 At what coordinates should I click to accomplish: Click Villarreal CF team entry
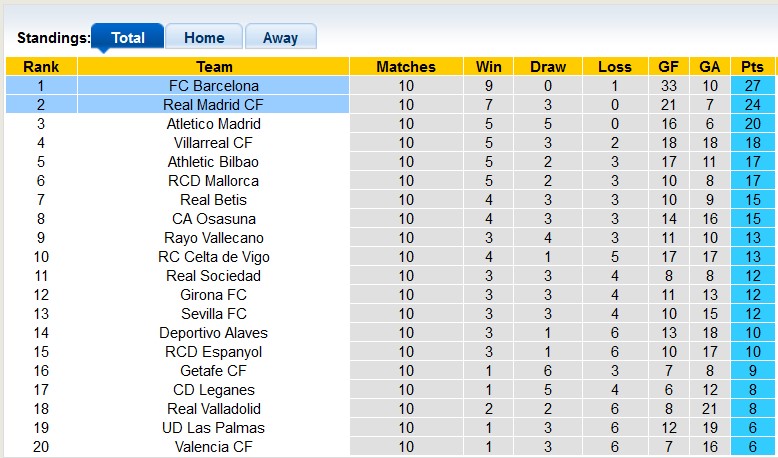(x=213, y=143)
